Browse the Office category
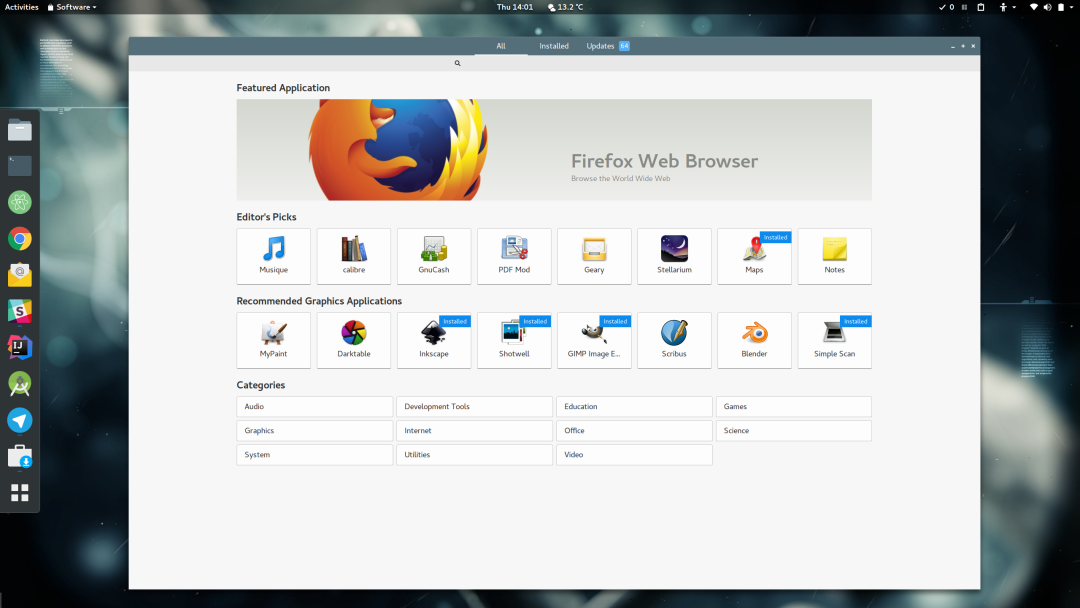 [x=634, y=430]
